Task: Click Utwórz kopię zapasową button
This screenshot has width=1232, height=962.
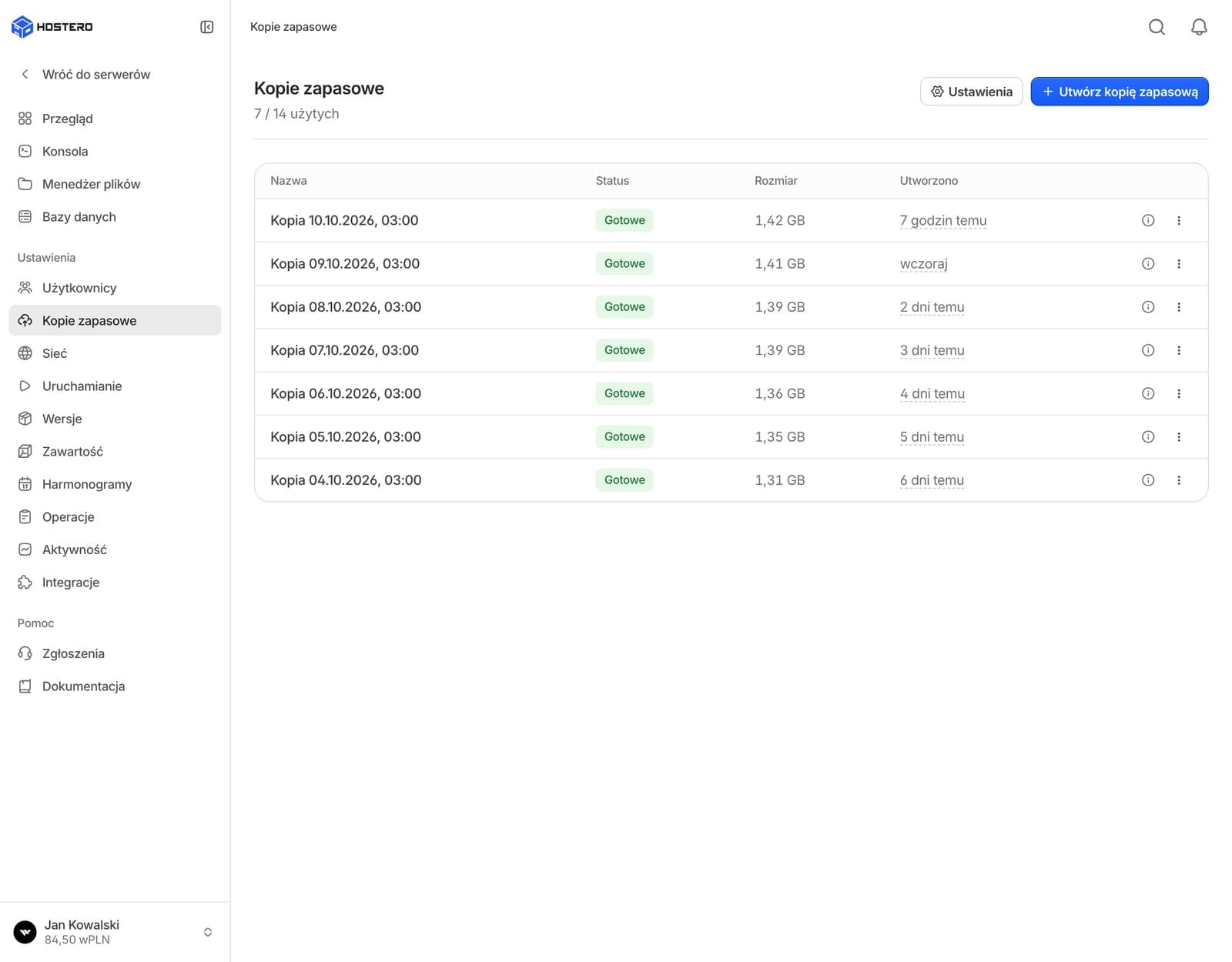Action: click(x=1120, y=92)
